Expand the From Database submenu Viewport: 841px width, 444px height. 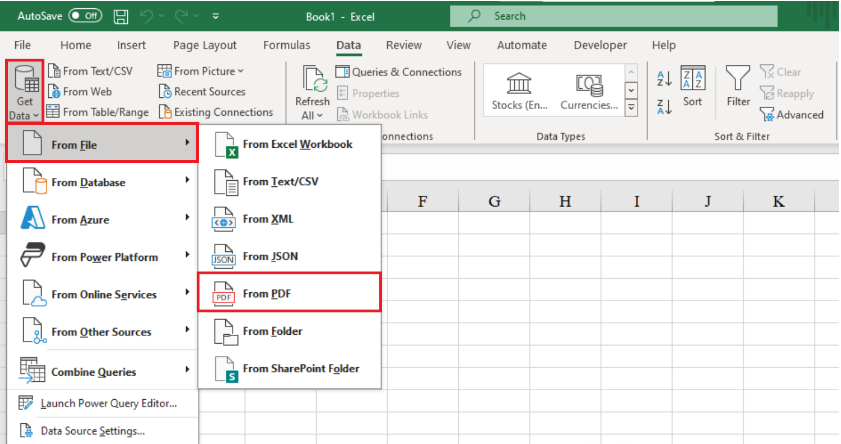[x=103, y=182]
